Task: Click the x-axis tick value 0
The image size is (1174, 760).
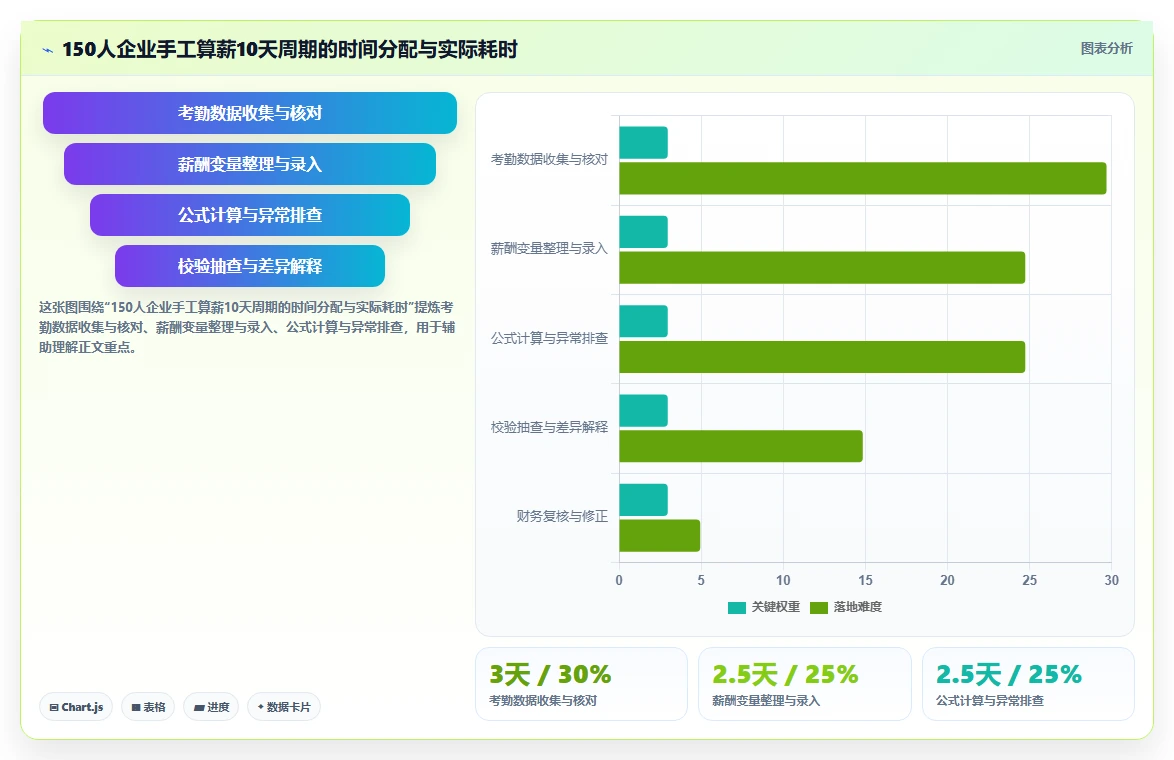Action: 619,580
